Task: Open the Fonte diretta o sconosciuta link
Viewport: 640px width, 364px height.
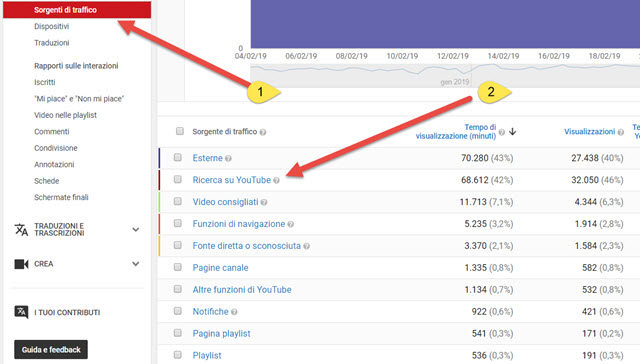Action: 247,246
